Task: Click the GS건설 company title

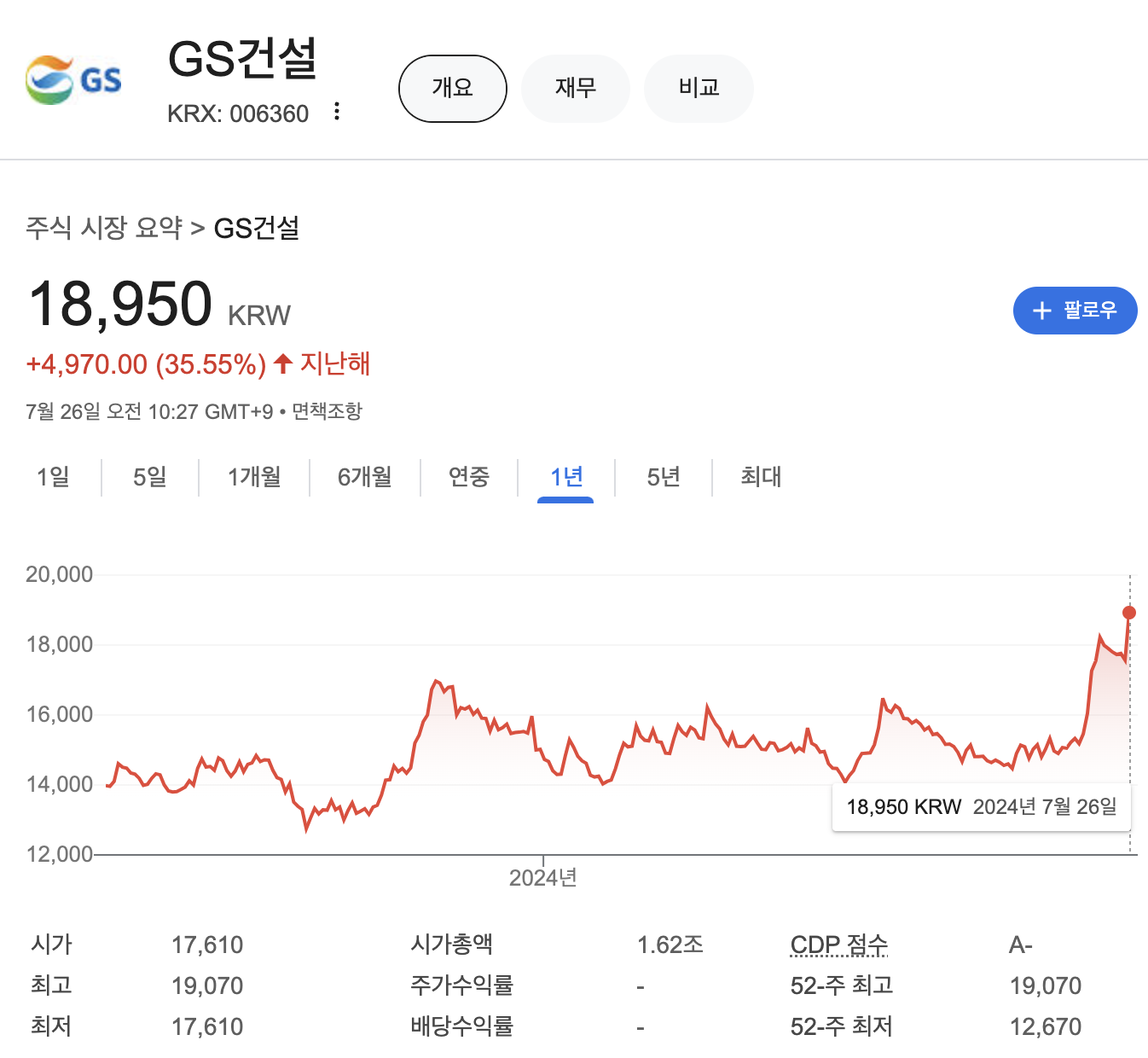Action: tap(242, 59)
